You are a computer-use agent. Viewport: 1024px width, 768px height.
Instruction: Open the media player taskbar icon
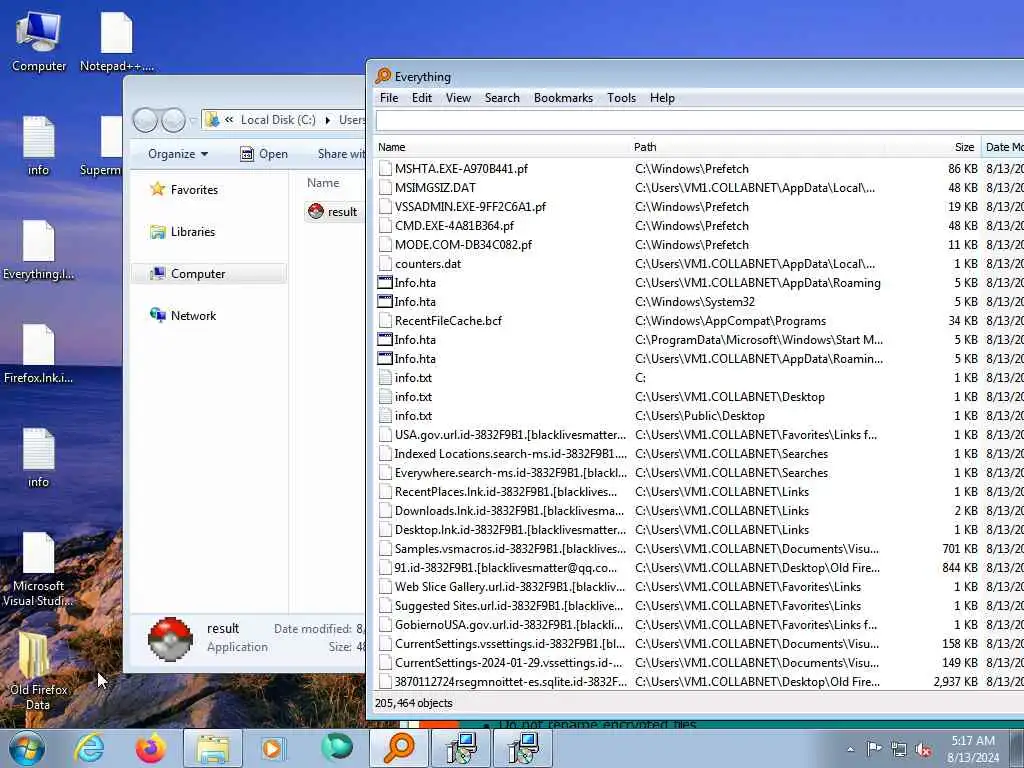point(272,748)
